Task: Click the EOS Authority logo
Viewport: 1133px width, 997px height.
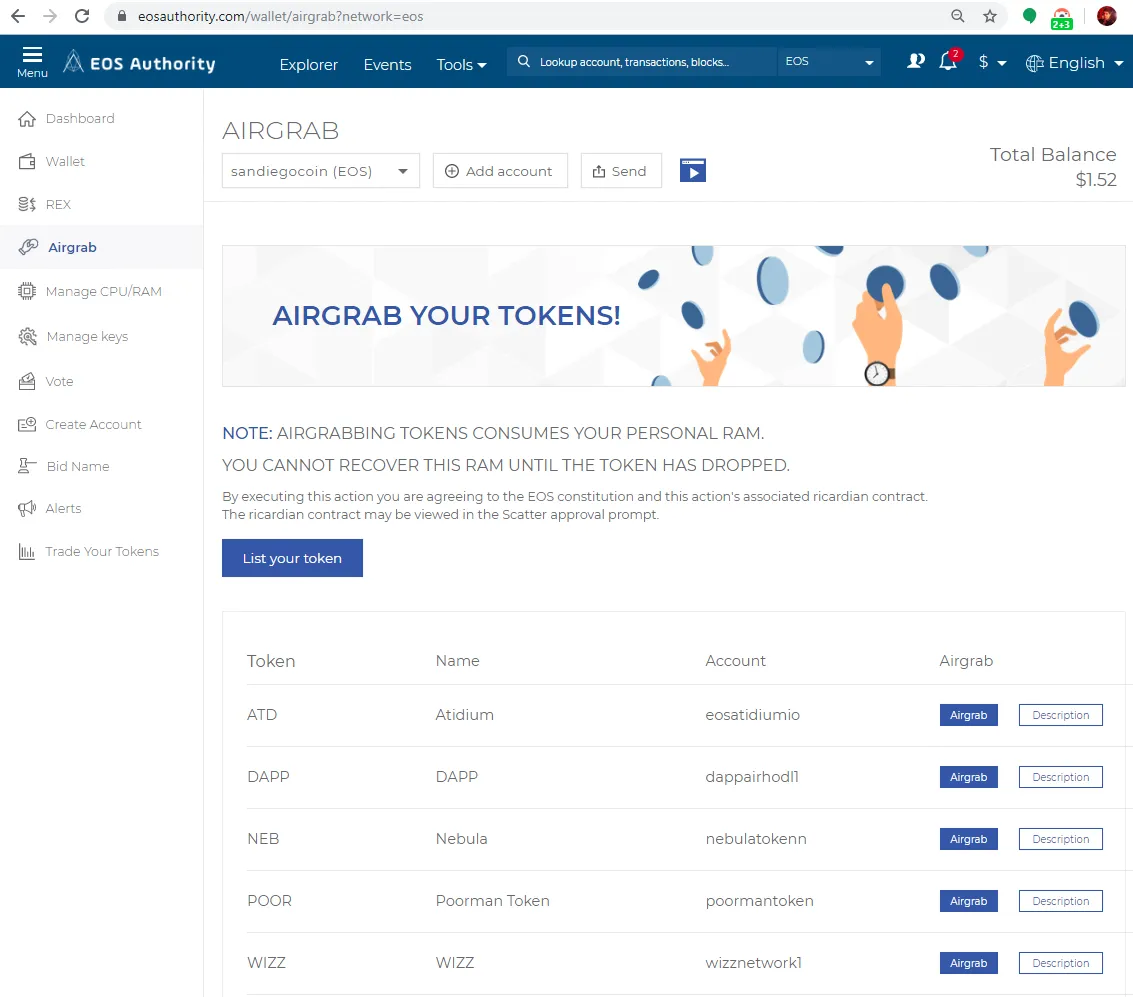Action: tap(139, 63)
